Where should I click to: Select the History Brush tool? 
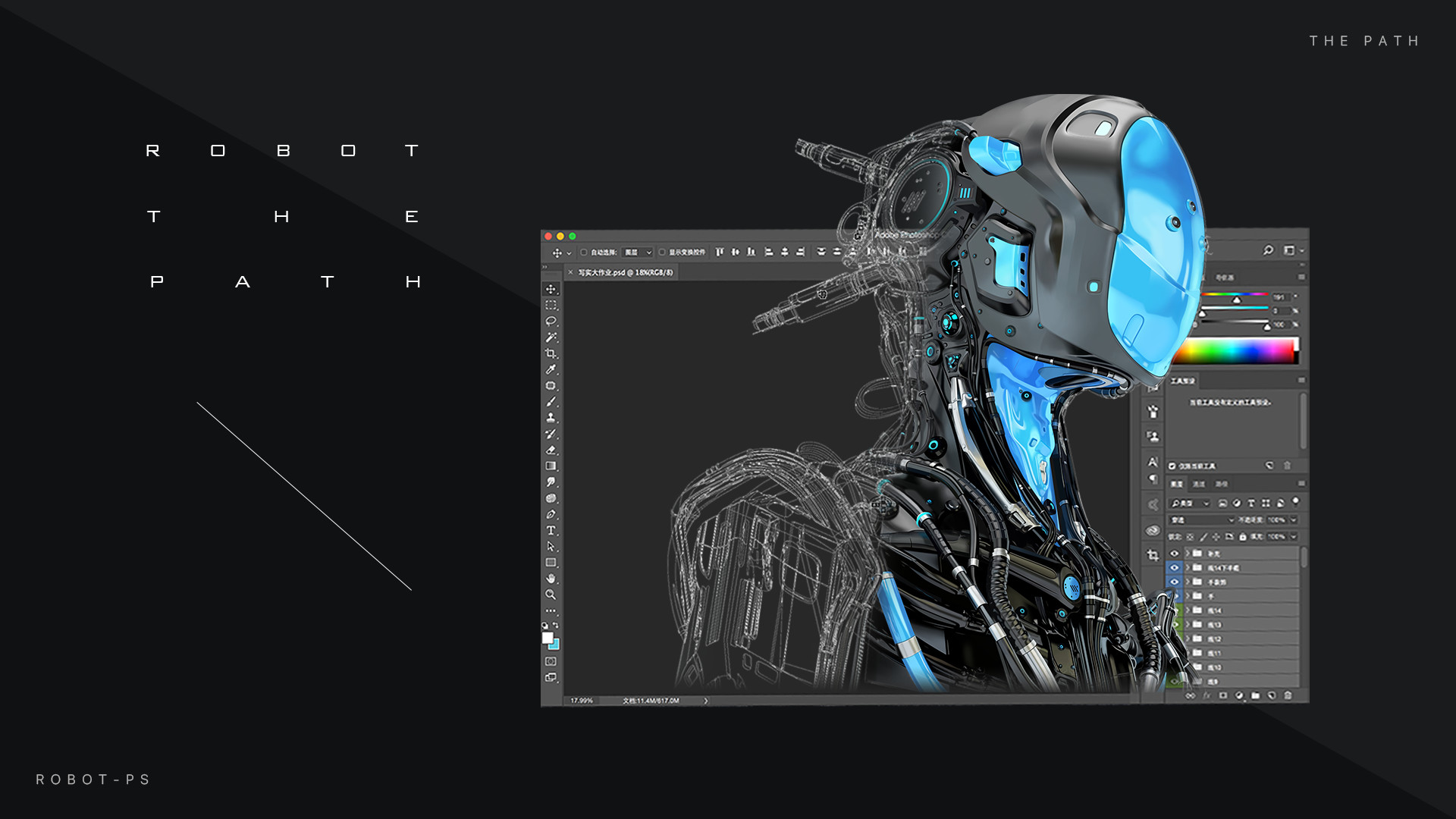click(551, 435)
